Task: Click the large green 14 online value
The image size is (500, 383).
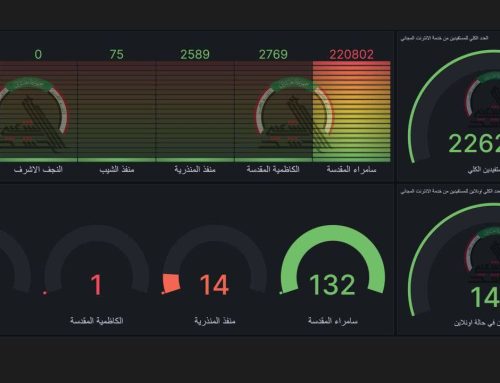Action: (x=485, y=297)
